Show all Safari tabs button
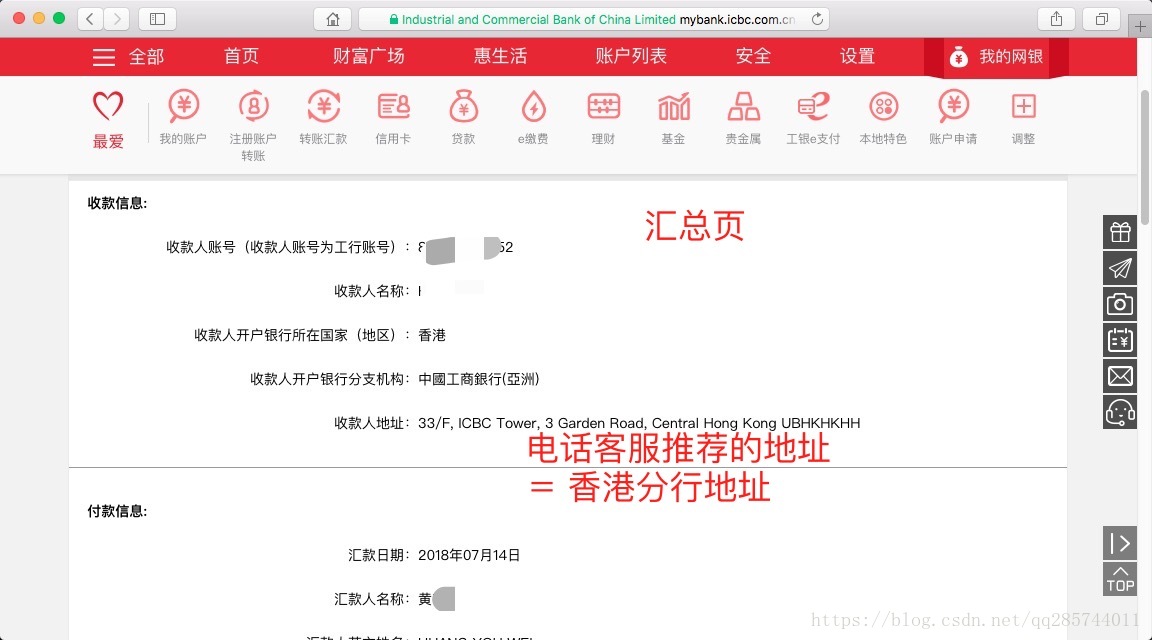 point(1101,19)
